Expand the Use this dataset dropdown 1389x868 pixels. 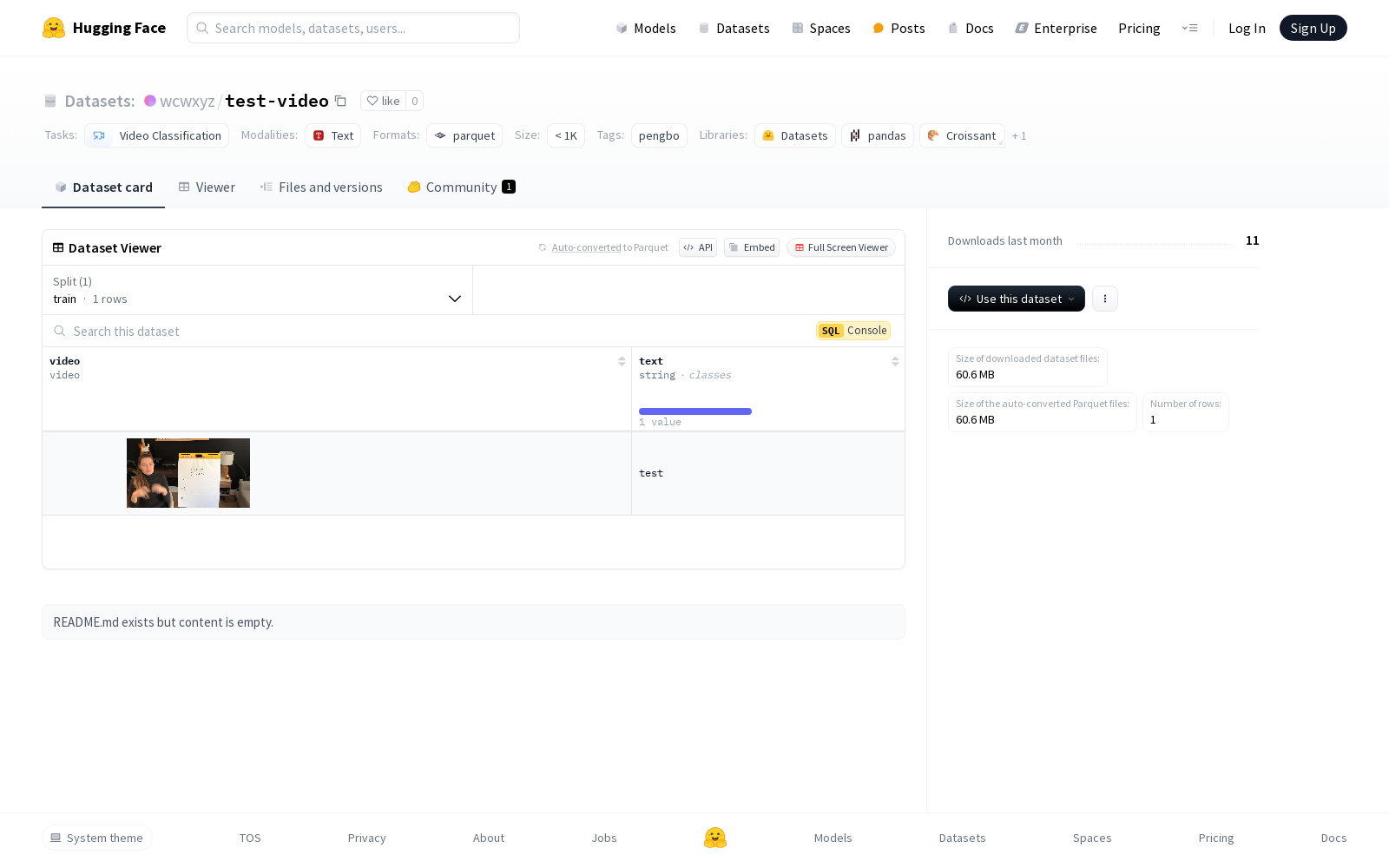click(1016, 299)
